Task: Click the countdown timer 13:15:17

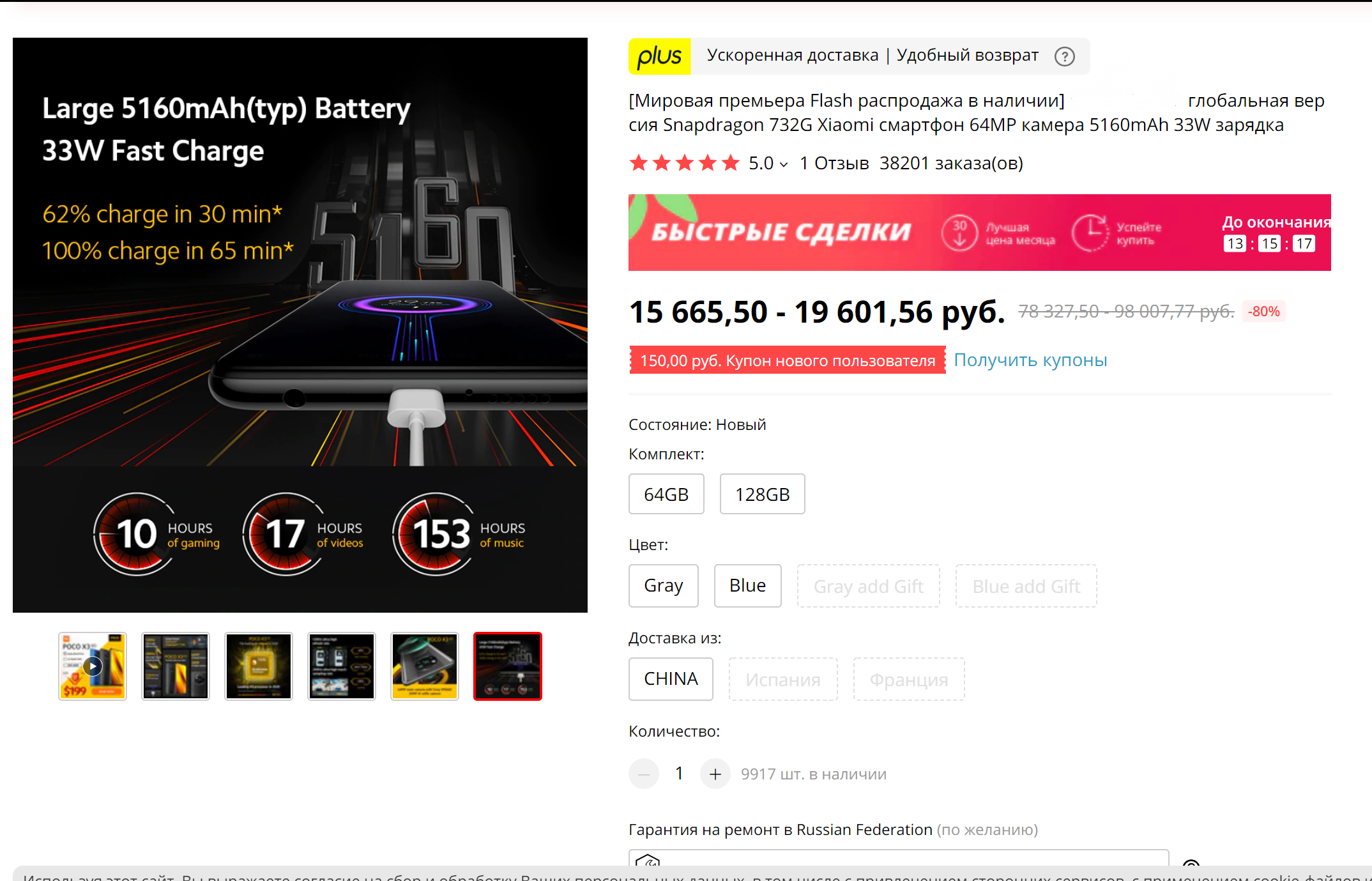Action: click(1269, 243)
